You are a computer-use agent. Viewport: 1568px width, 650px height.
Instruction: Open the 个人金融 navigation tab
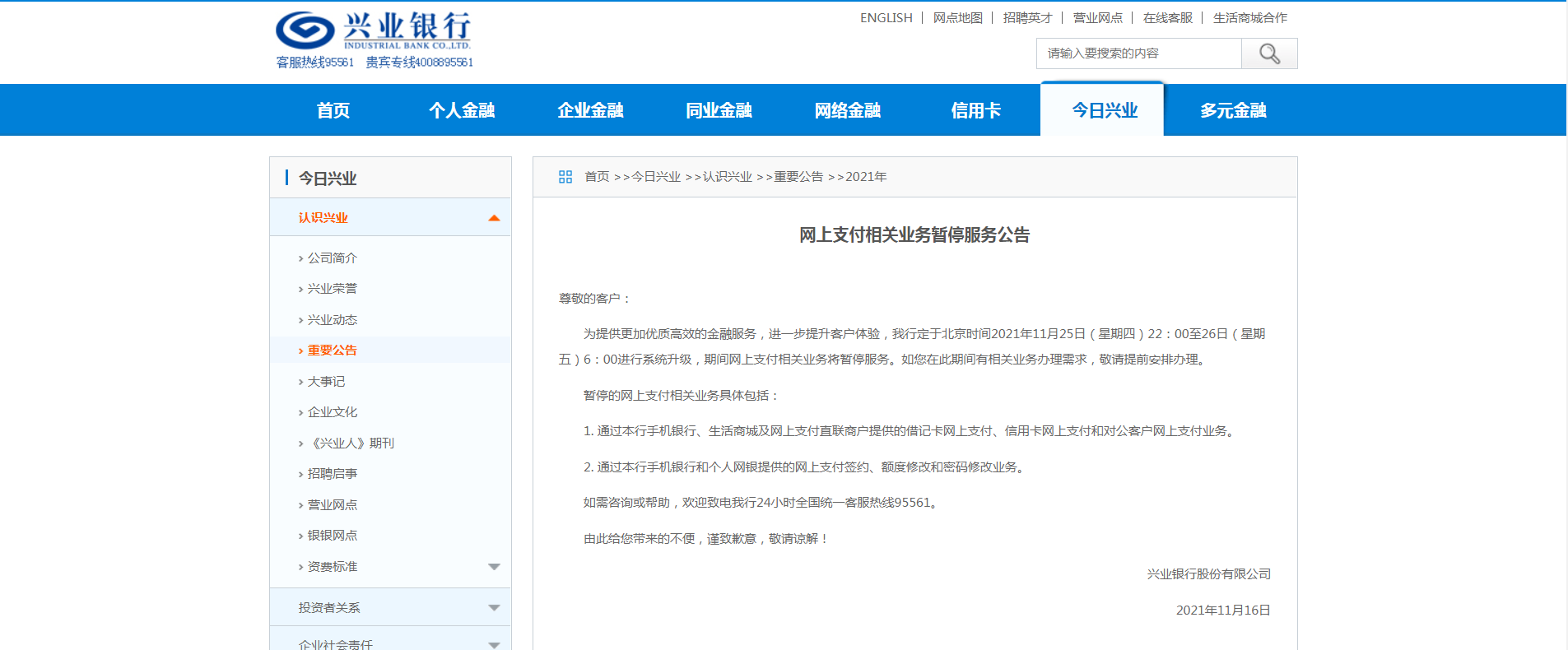tap(462, 110)
